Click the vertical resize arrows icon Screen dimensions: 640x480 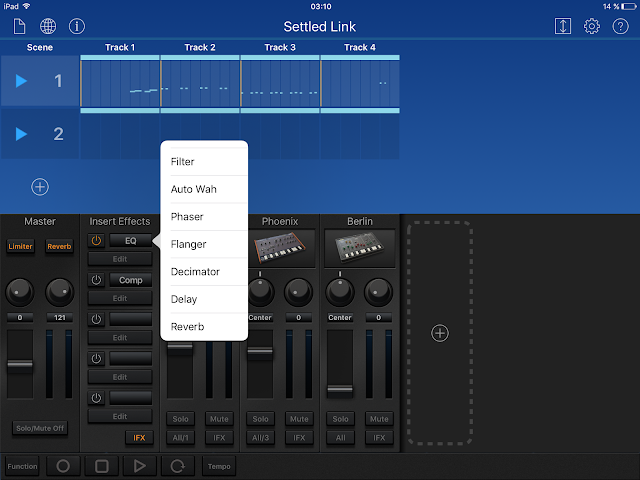click(562, 27)
